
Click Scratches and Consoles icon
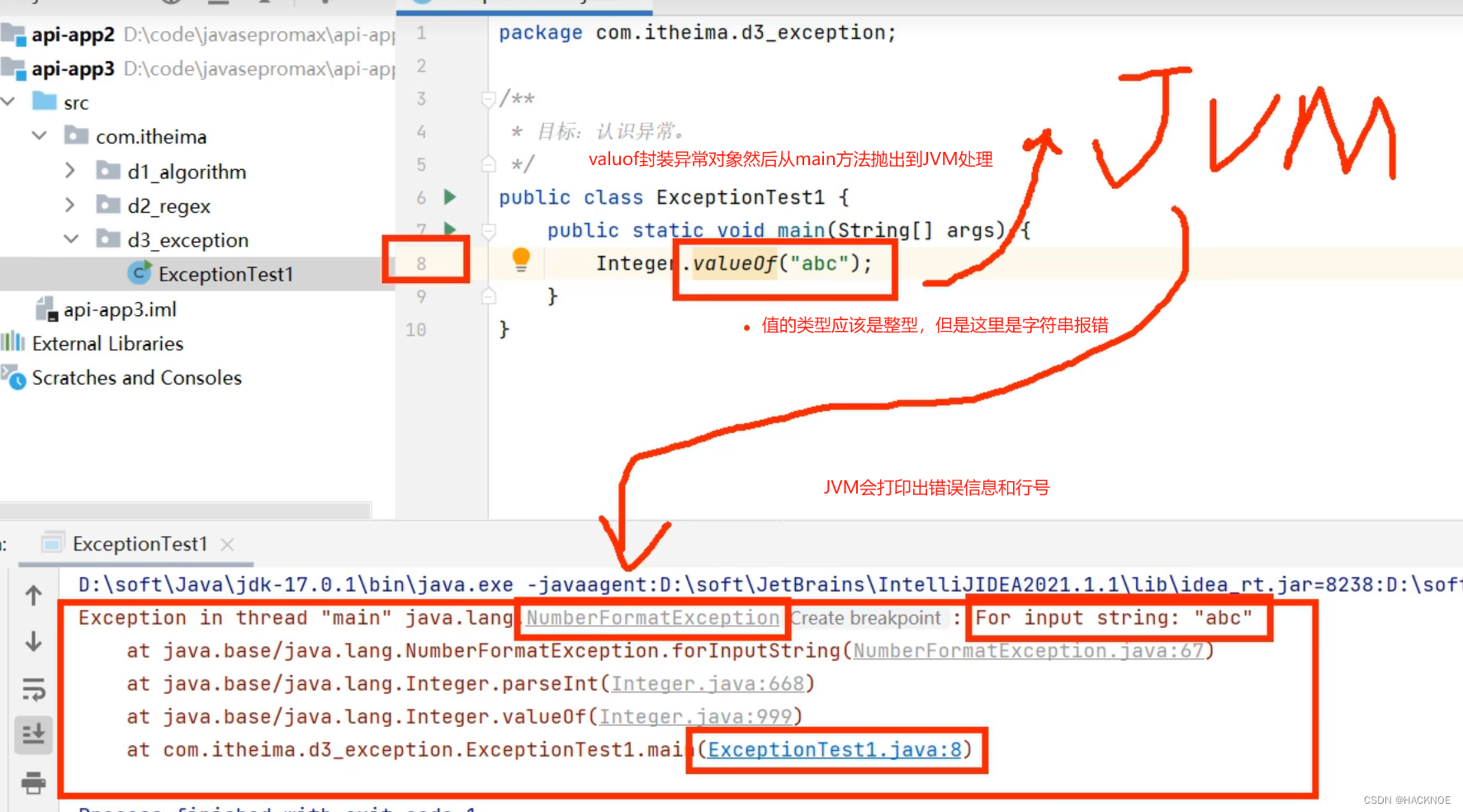(14, 377)
